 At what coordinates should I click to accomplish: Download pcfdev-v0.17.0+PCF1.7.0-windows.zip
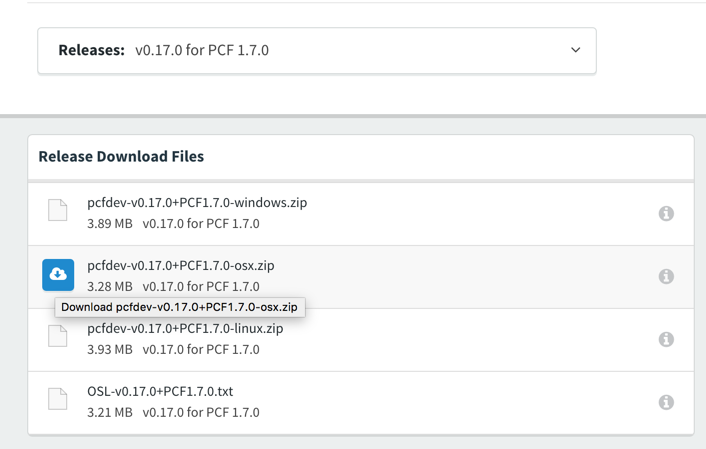197,202
